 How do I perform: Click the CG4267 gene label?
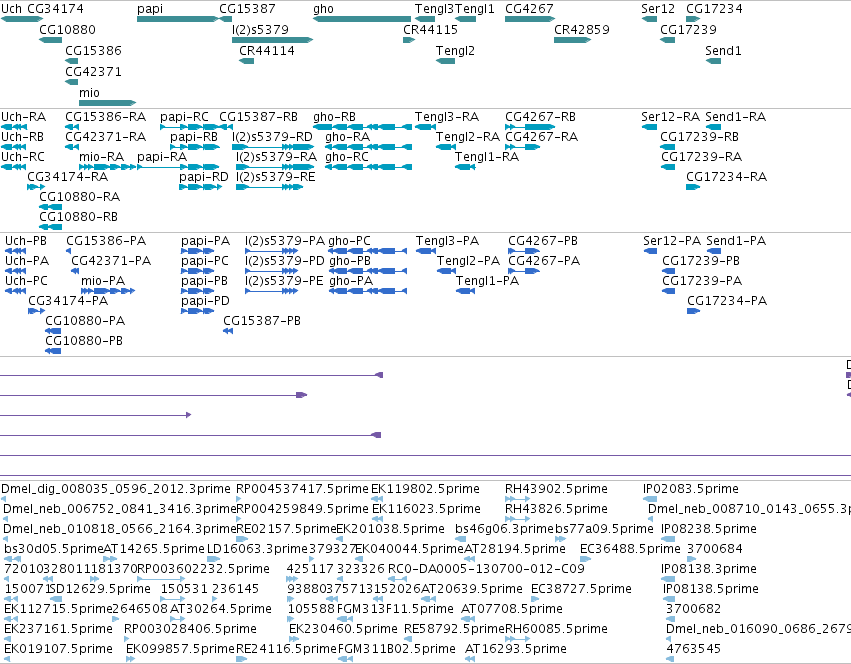coord(529,9)
